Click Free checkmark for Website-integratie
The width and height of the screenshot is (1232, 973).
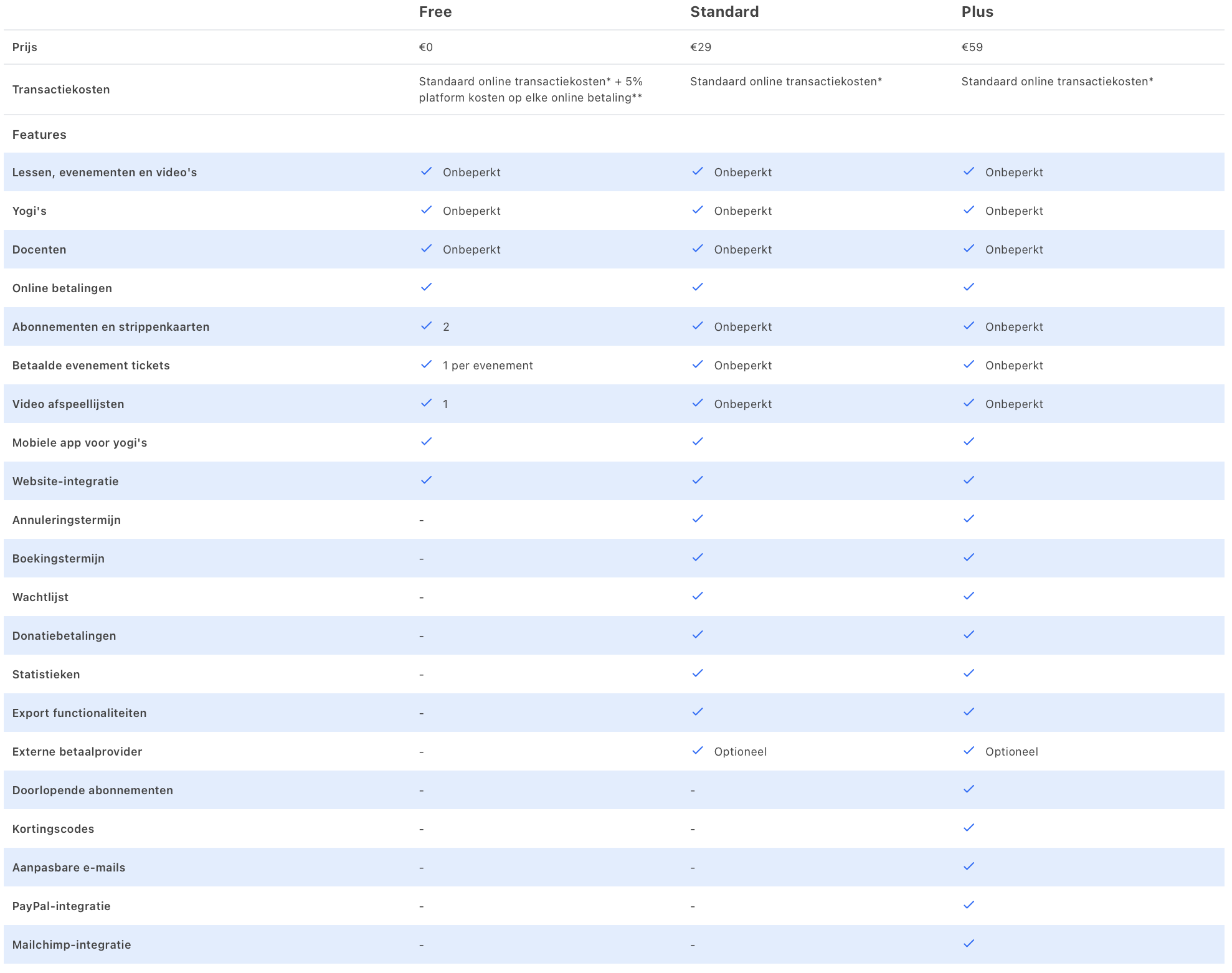pos(426,480)
